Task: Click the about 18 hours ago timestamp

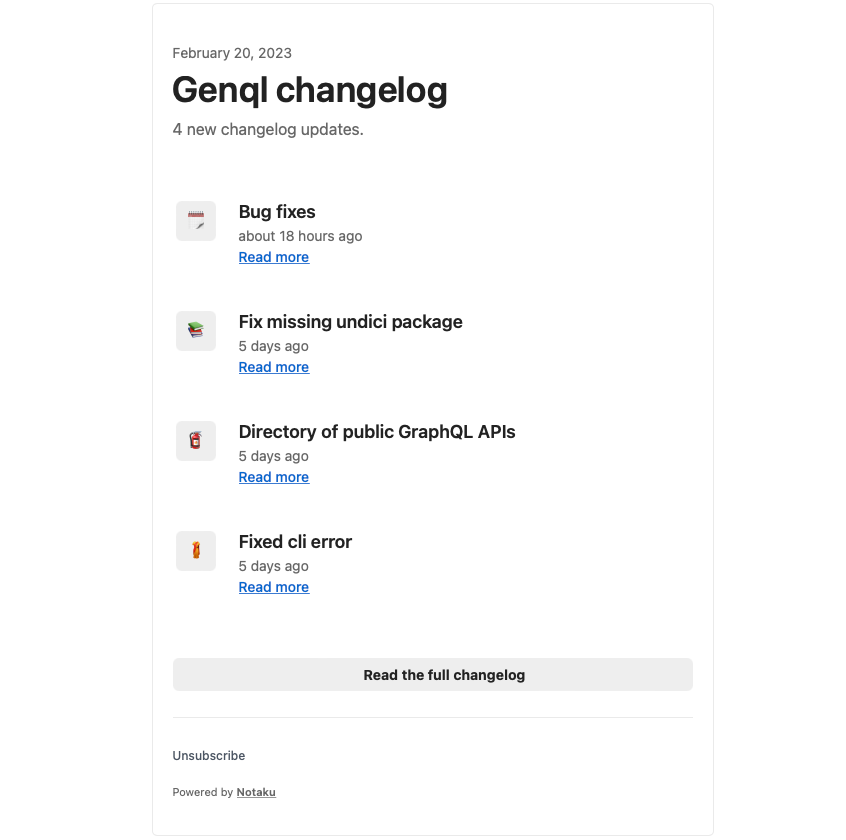Action: pos(300,236)
